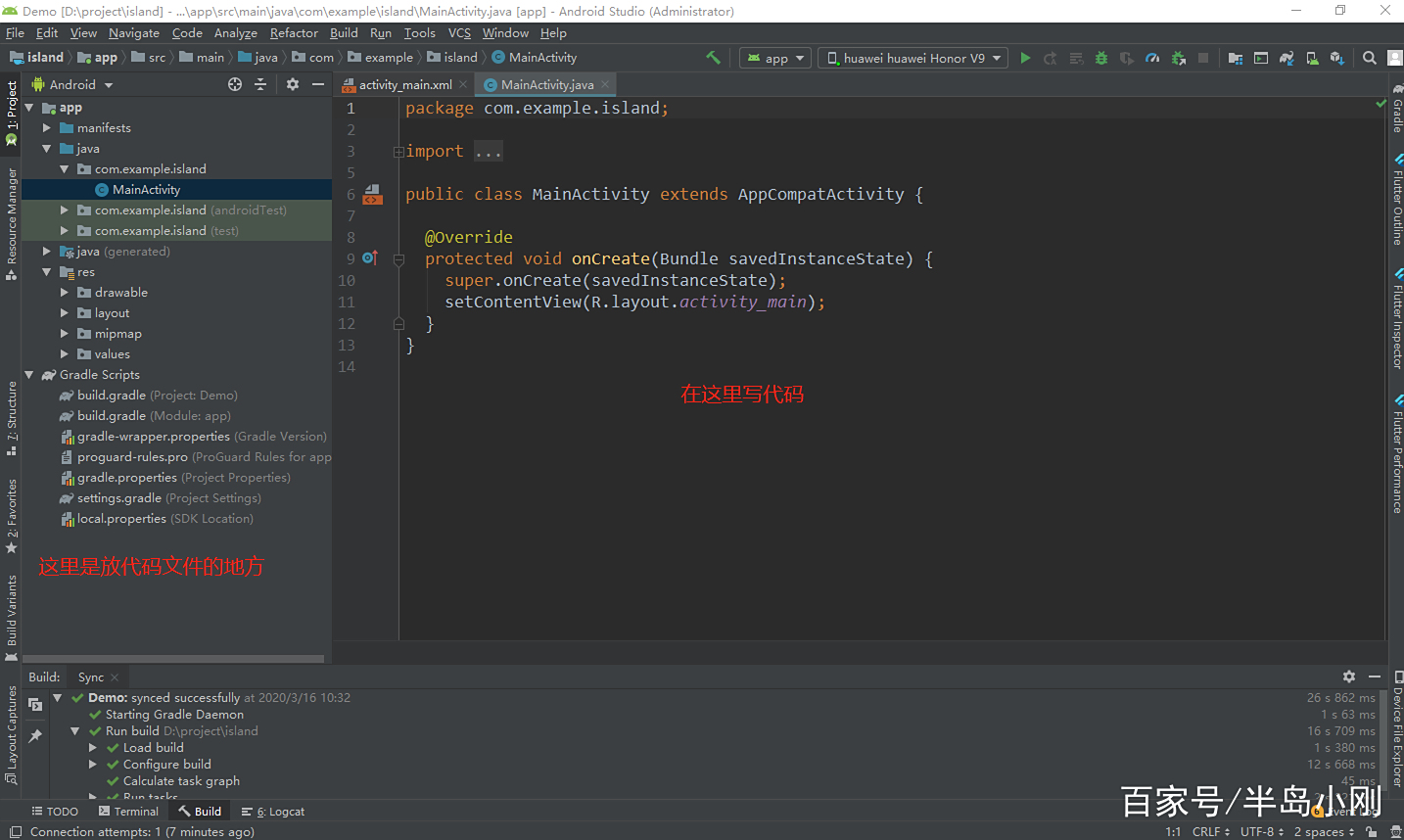Image resolution: width=1404 pixels, height=840 pixels.
Task: Click the UTF-8 encoding selector
Action: pyautogui.click(x=1262, y=832)
